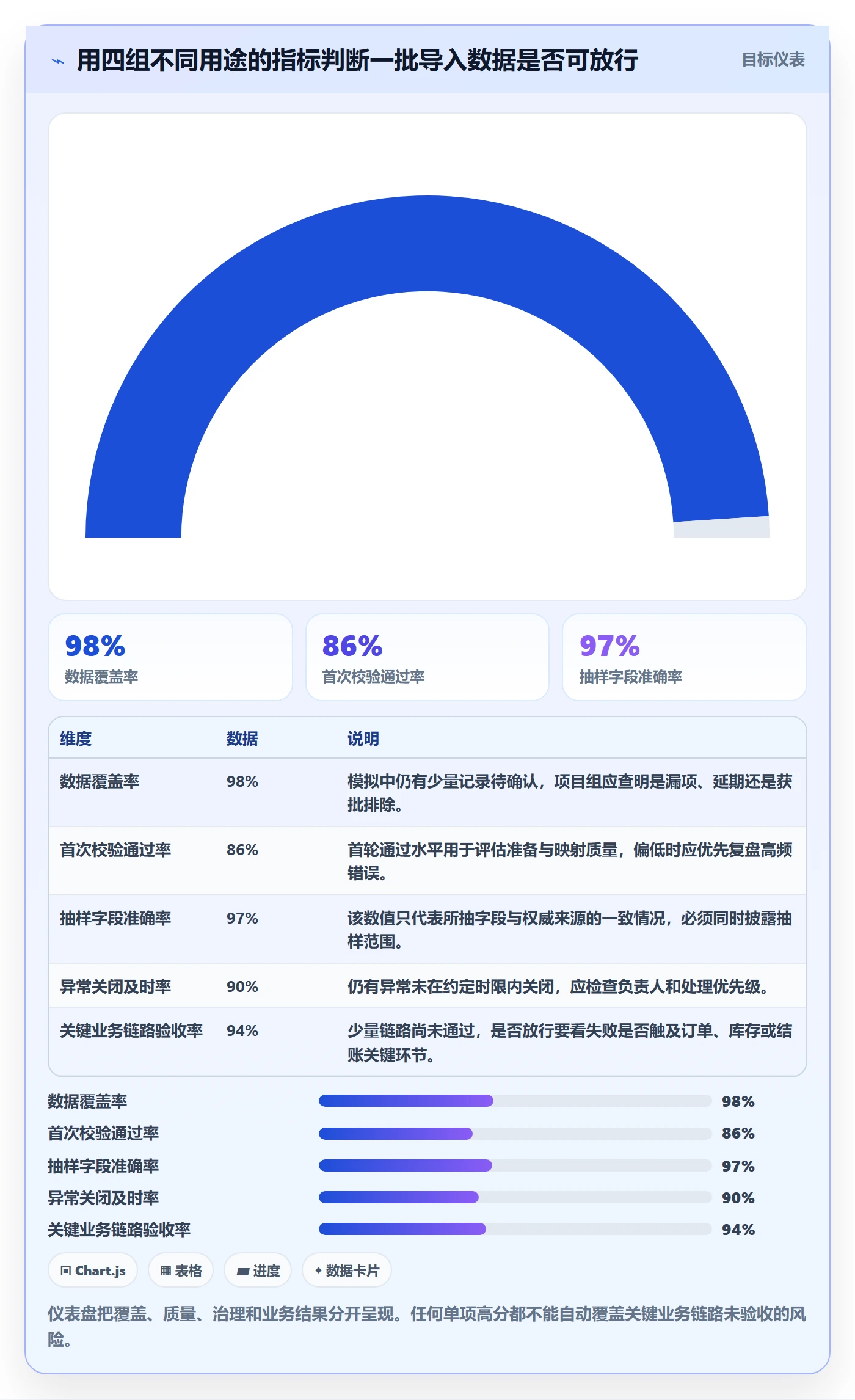Click the description starting 首轮通过水平

point(570,861)
